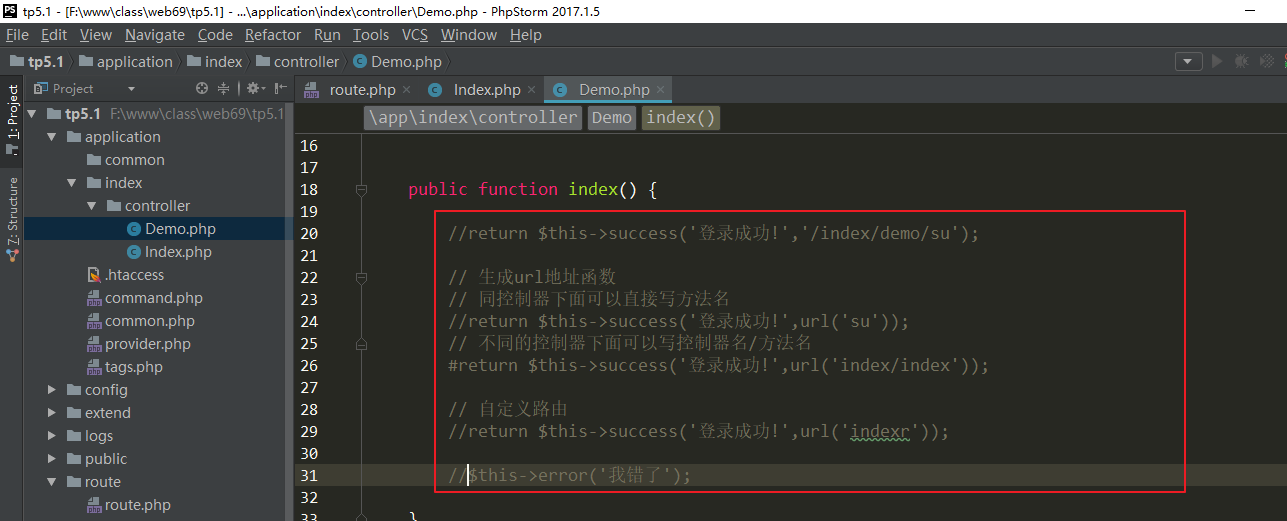
Task: Open the Code menu
Action: (215, 35)
